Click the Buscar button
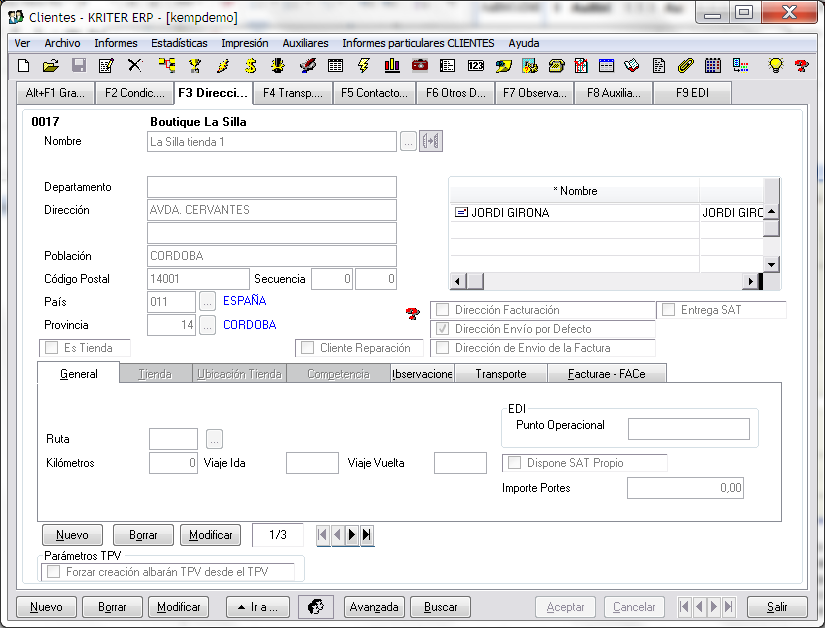This screenshot has width=825, height=628. point(440,607)
